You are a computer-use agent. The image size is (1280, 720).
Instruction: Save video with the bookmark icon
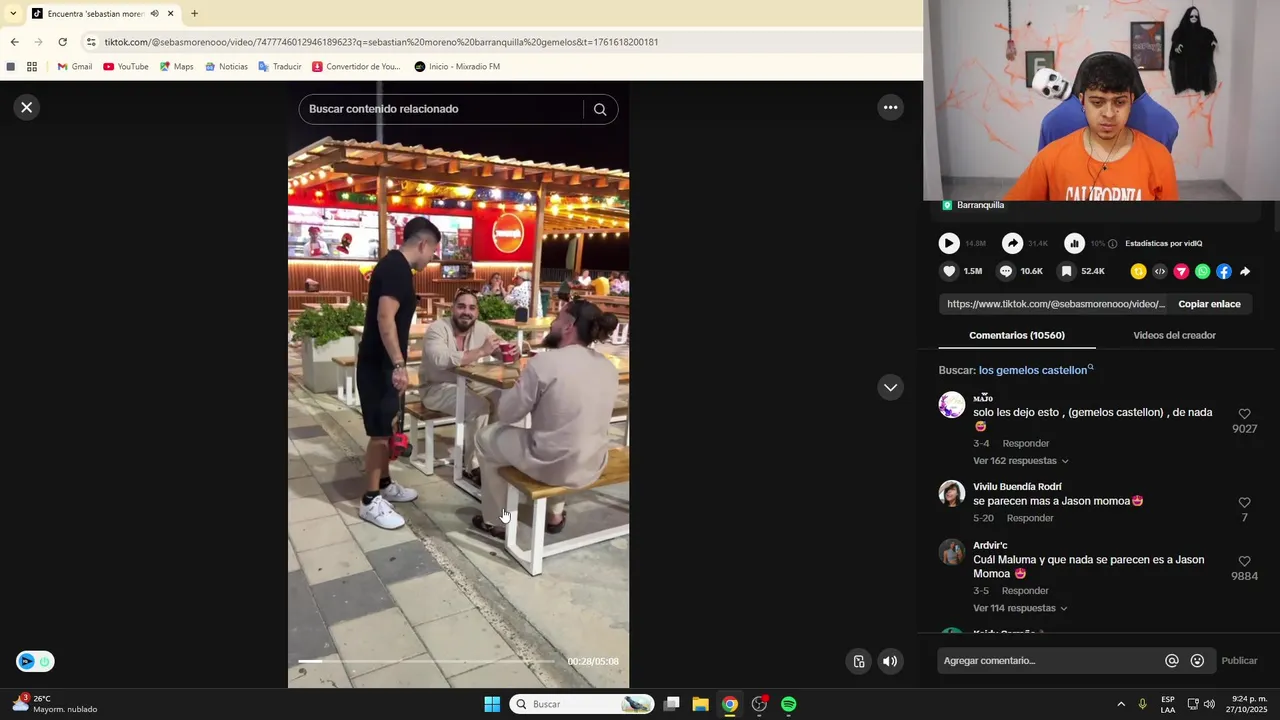tap(1067, 271)
